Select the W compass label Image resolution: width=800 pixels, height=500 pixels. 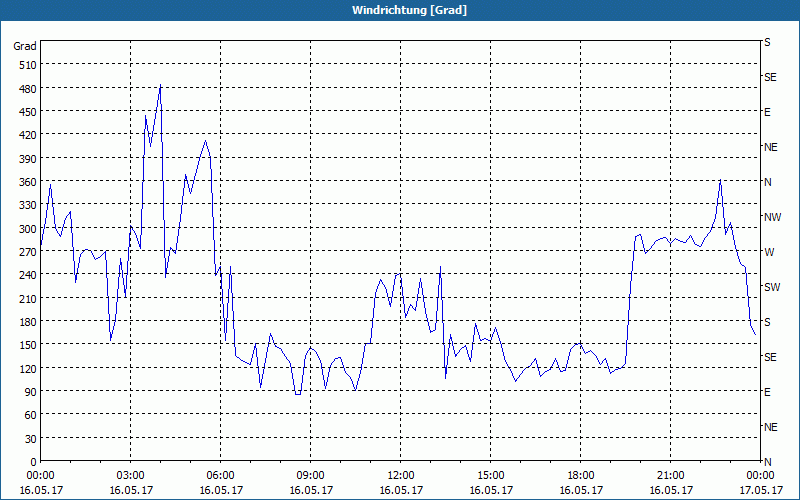coord(769,252)
